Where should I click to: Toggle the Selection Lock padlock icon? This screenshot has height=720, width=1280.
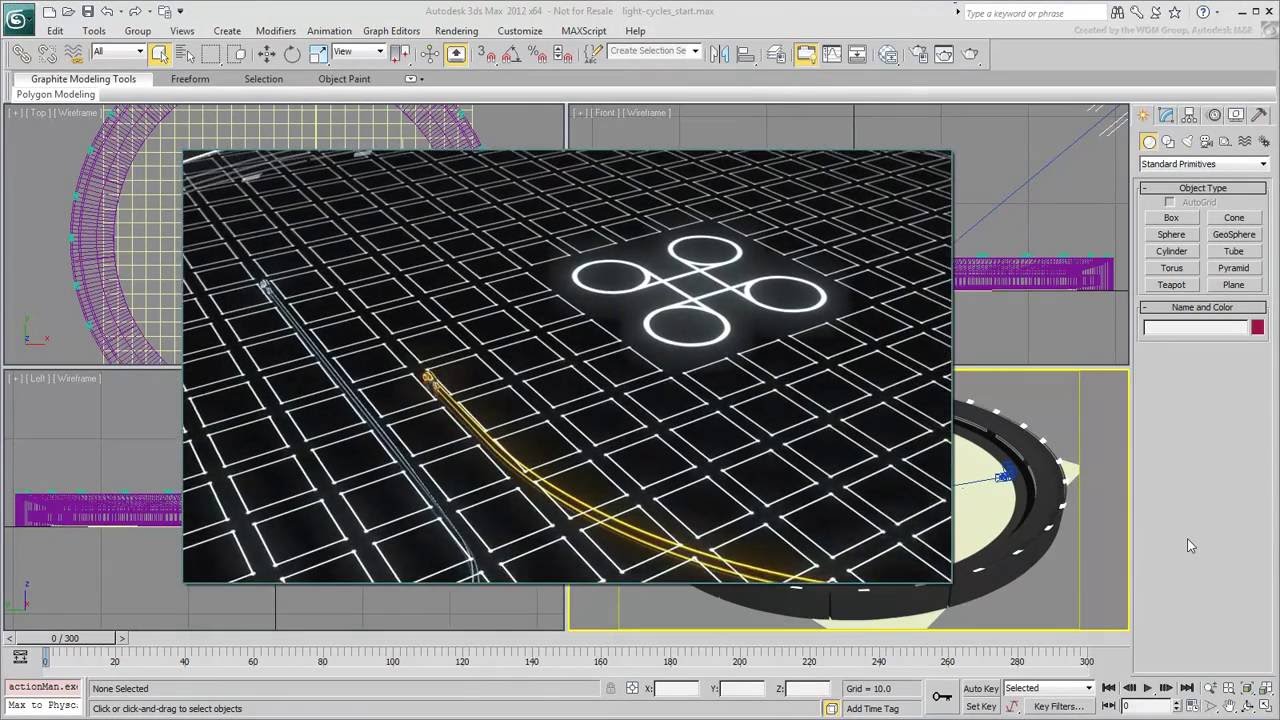(610, 688)
